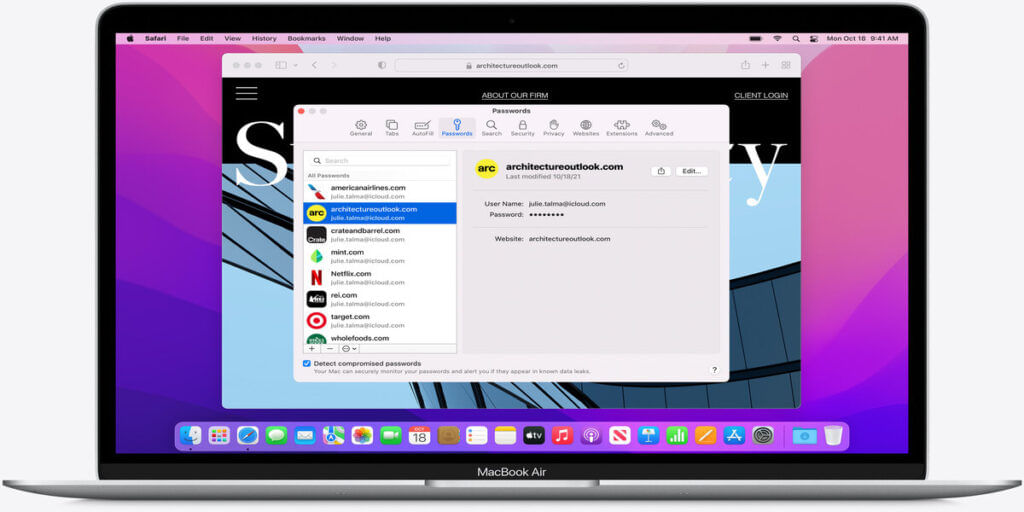Viewport: 1024px width, 512px height.
Task: Open the File menu
Action: [x=183, y=39]
